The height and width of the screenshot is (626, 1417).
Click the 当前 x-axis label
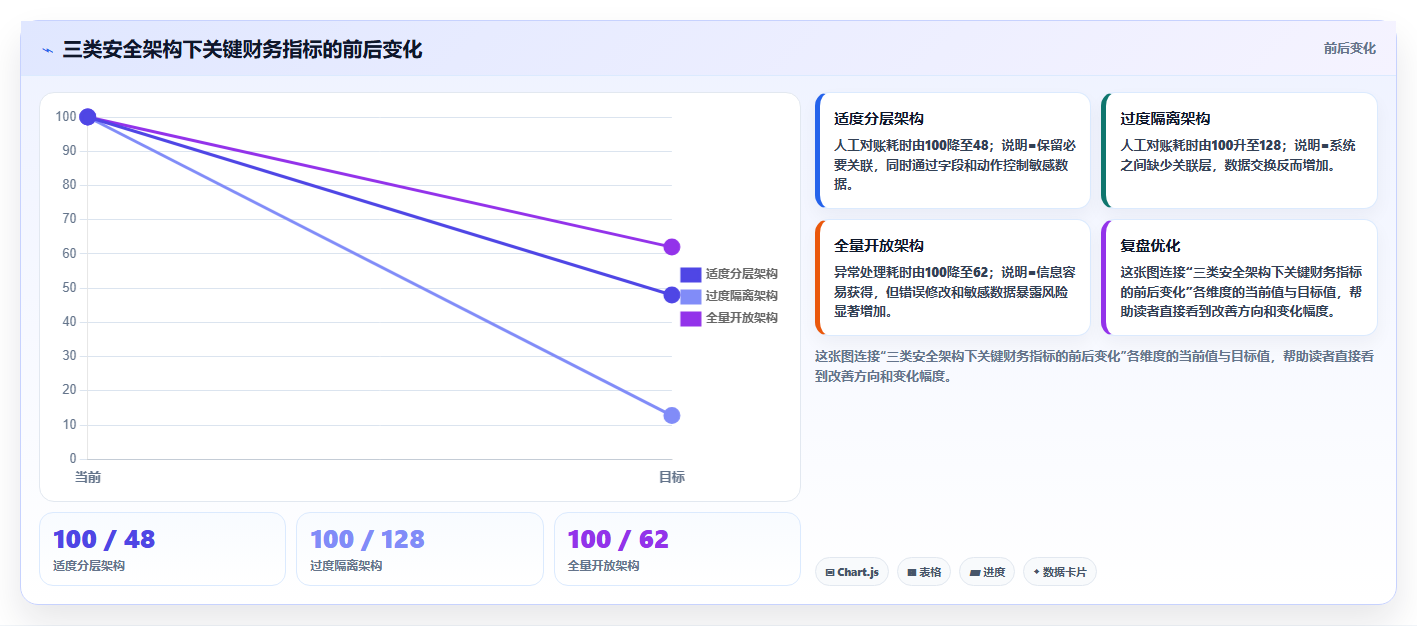88,477
